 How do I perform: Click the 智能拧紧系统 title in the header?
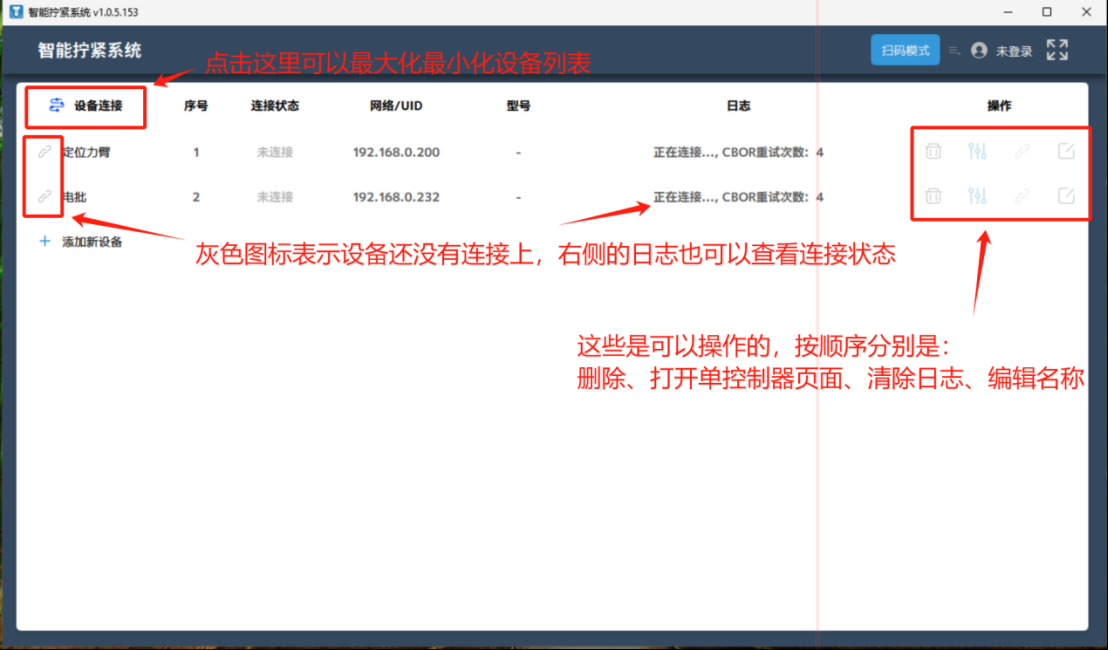pyautogui.click(x=90, y=50)
